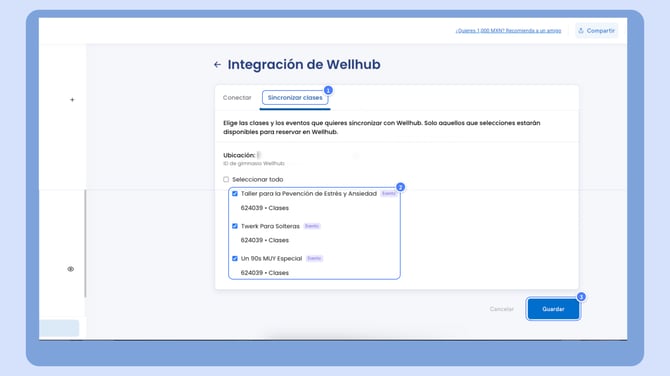
Task: Open the Conectar tab
Action: 237,97
